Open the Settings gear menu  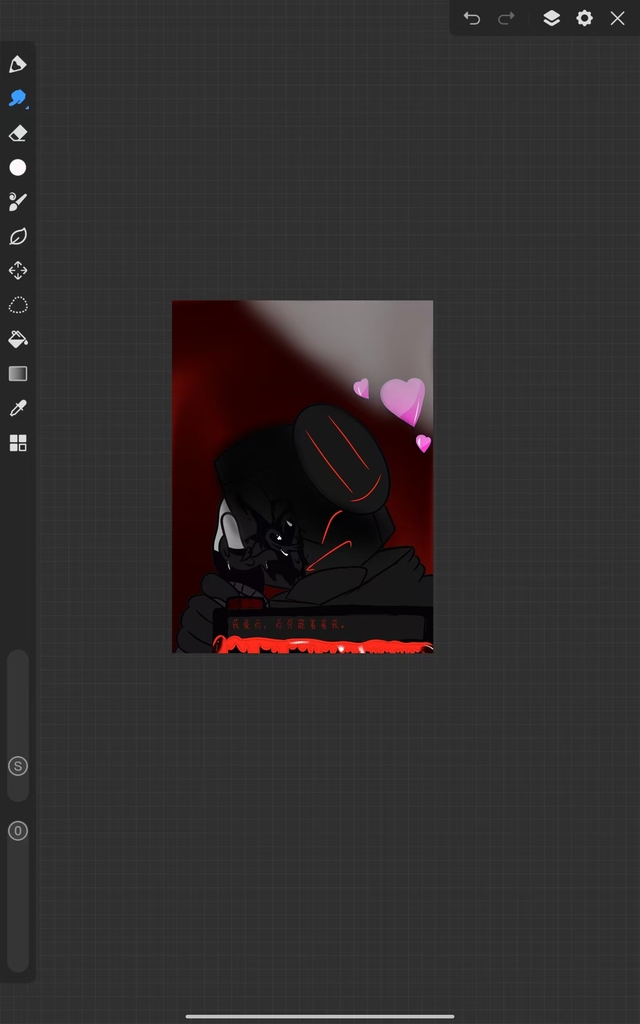coord(584,18)
